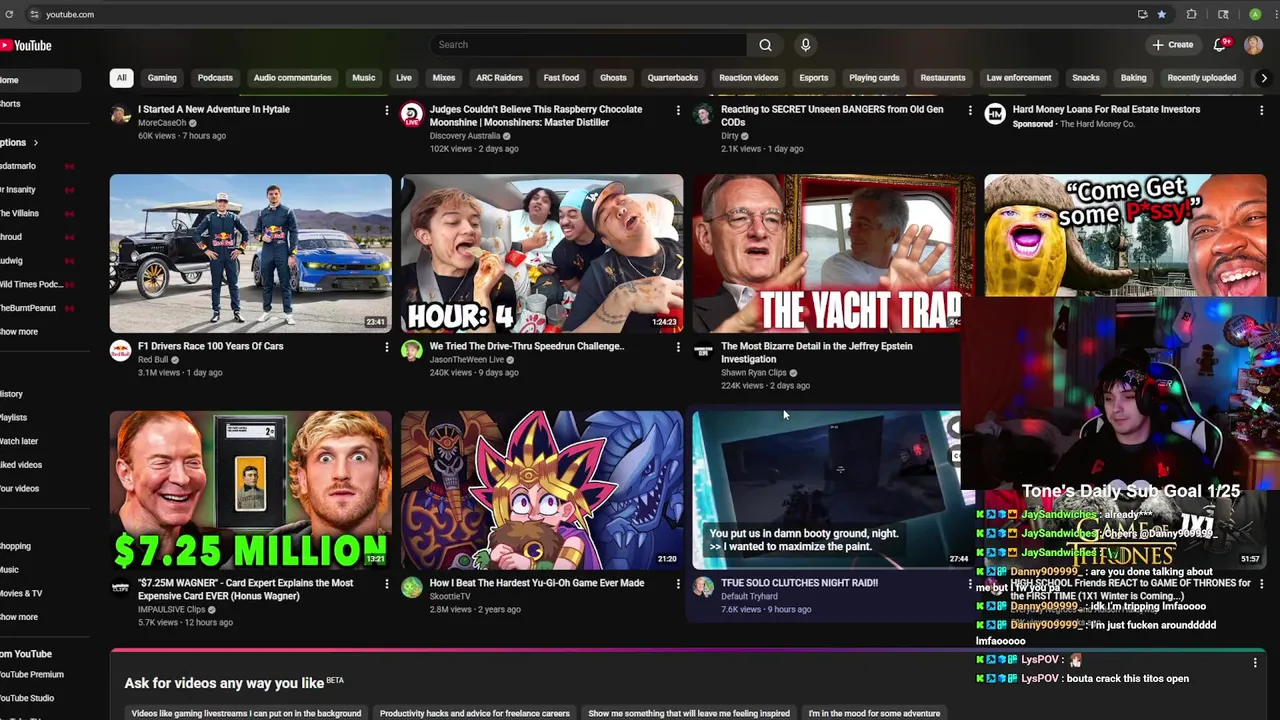Open options for Yu-Gi-Oh video

coord(678,584)
